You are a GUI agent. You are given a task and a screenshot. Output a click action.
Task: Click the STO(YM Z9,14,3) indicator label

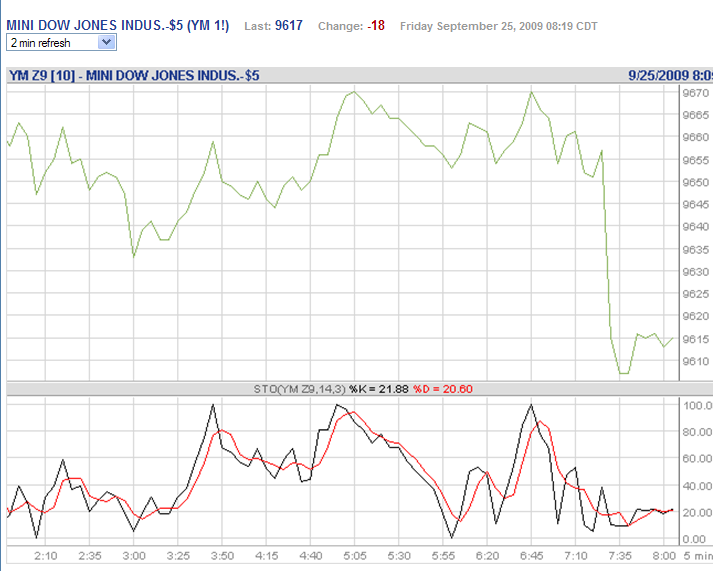click(300, 389)
